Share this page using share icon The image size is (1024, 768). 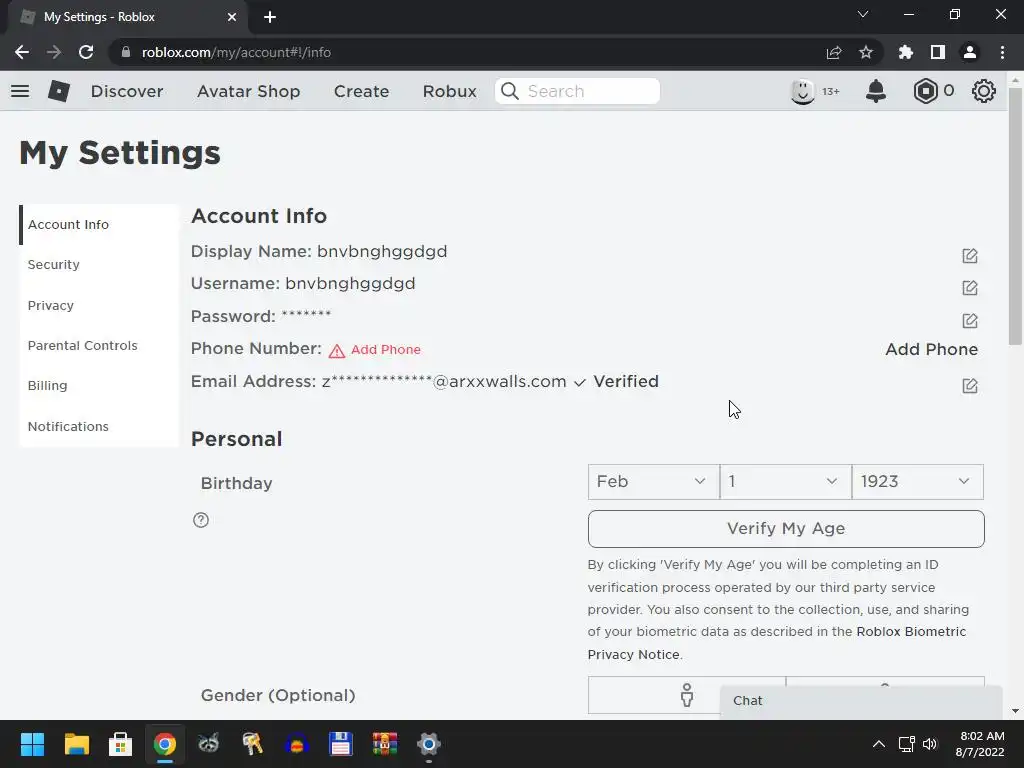834,52
